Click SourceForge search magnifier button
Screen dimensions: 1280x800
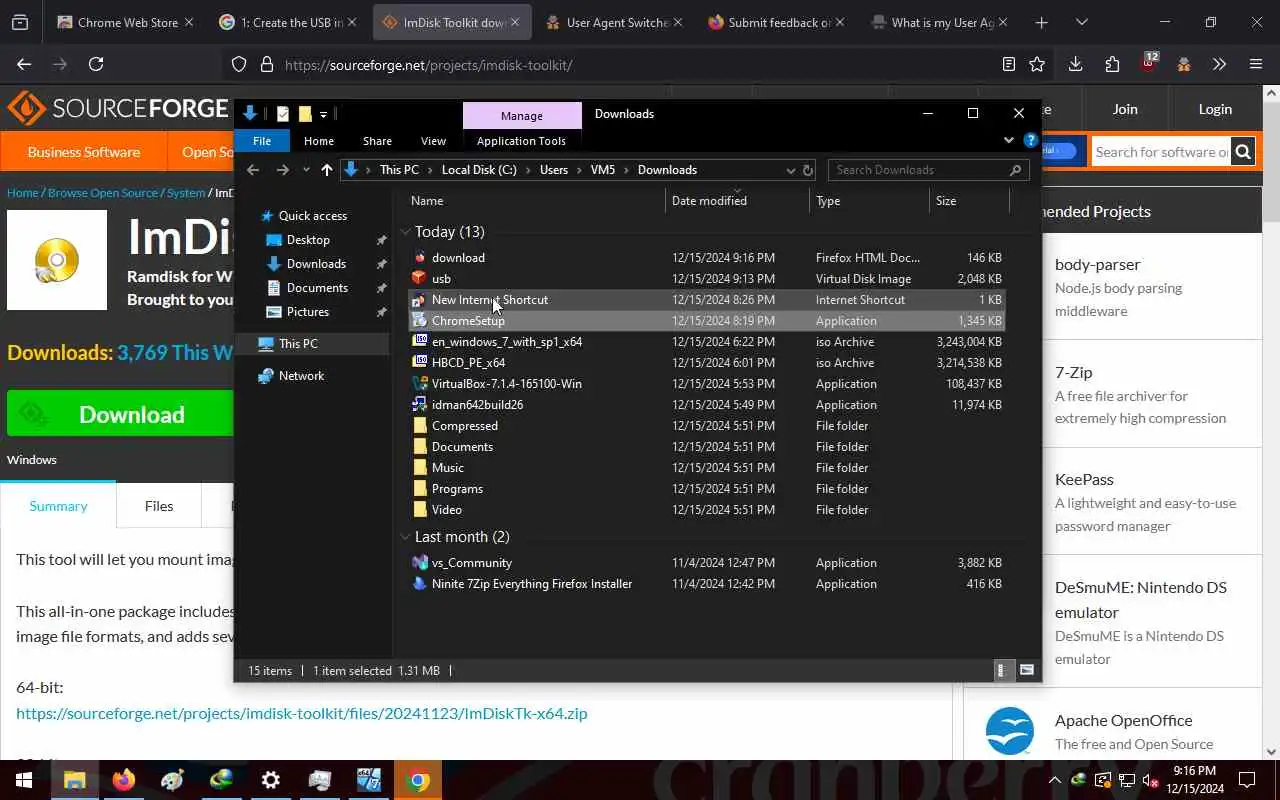tap(1243, 152)
